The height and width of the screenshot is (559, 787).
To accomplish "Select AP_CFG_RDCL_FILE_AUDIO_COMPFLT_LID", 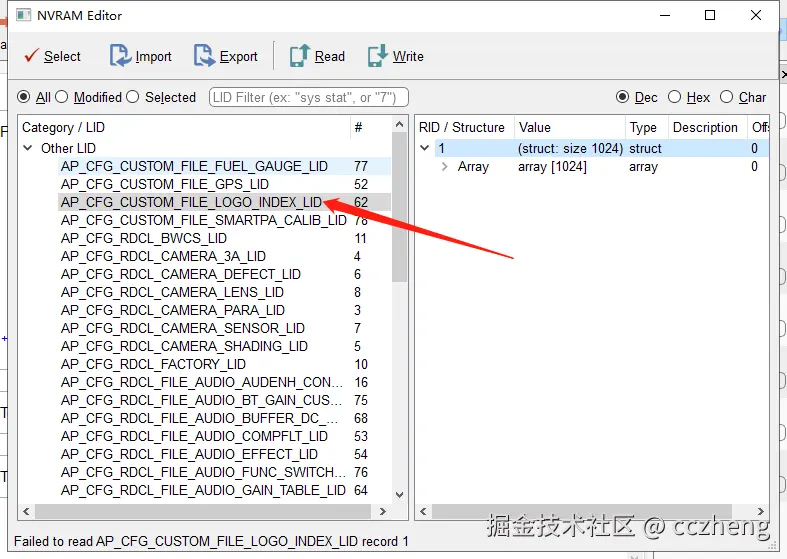I will (194, 437).
